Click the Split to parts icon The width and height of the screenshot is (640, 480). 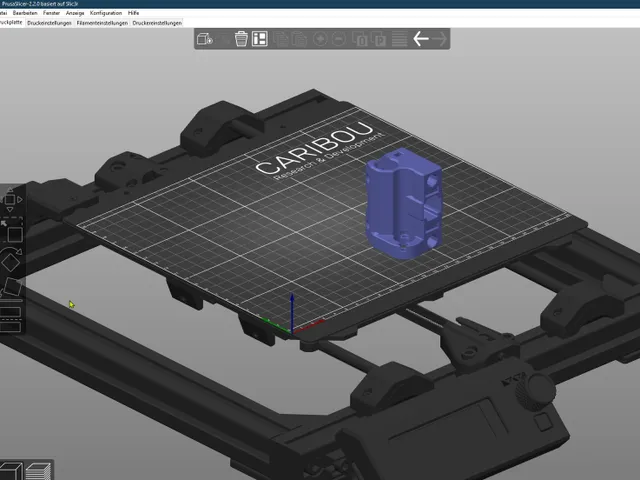coord(378,39)
